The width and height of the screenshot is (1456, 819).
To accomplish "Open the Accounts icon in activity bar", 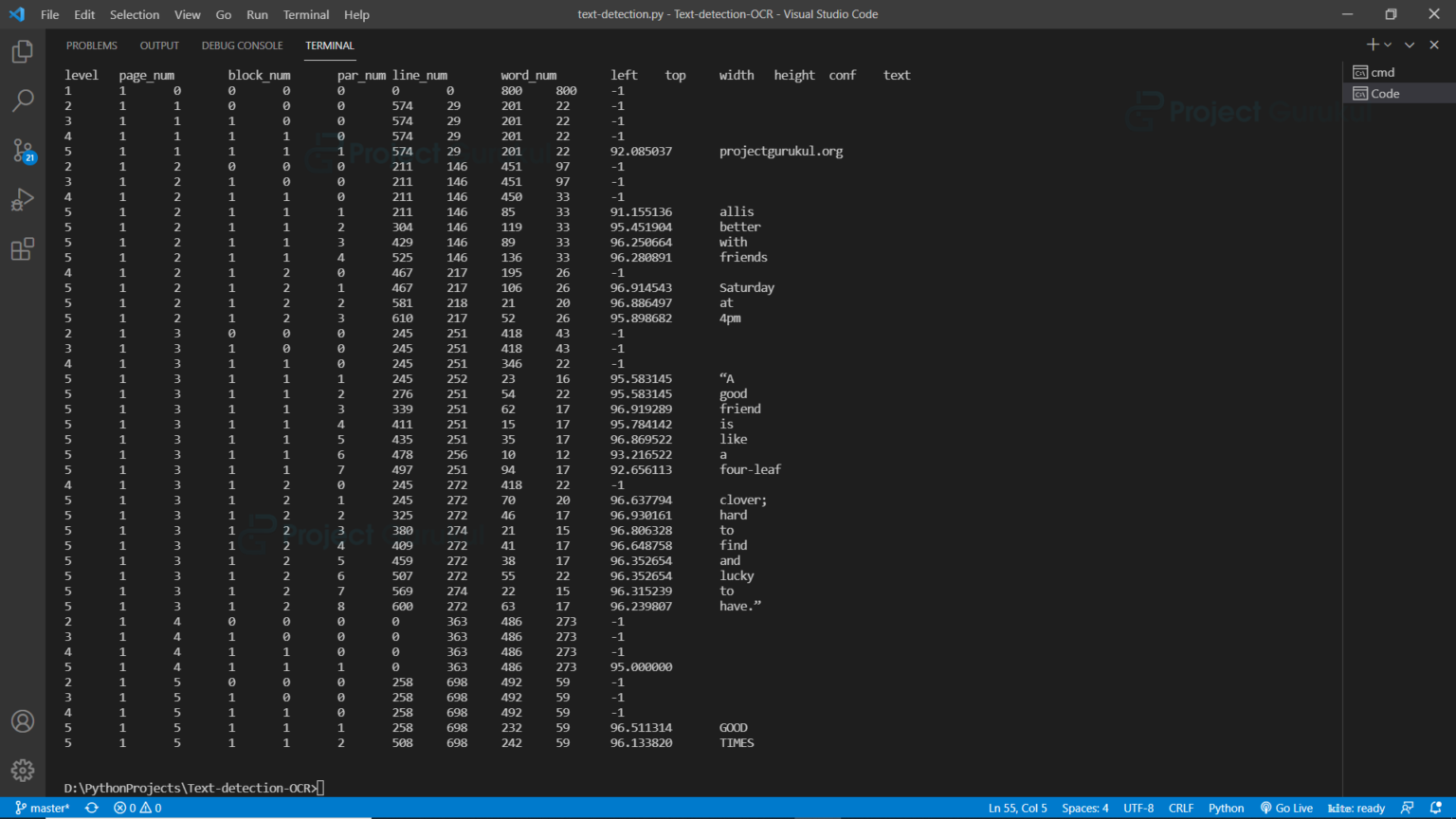I will point(23,721).
